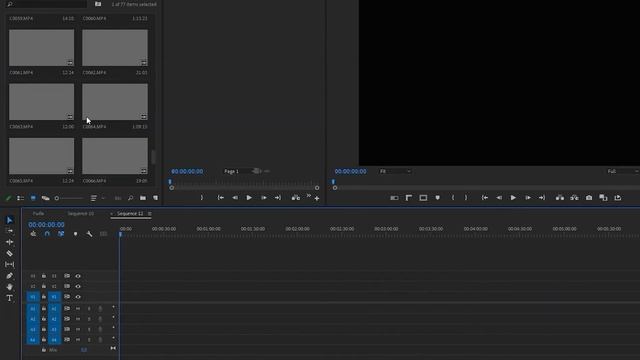Screen dimensions: 640x360
Task: Click Lift in program monitor
Action: click(560, 198)
